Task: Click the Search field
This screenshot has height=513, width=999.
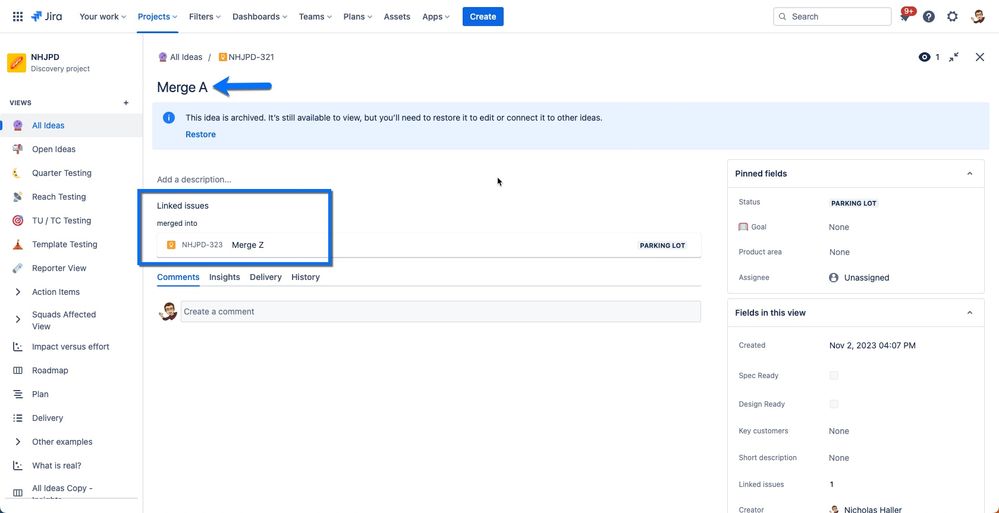Action: pos(832,17)
